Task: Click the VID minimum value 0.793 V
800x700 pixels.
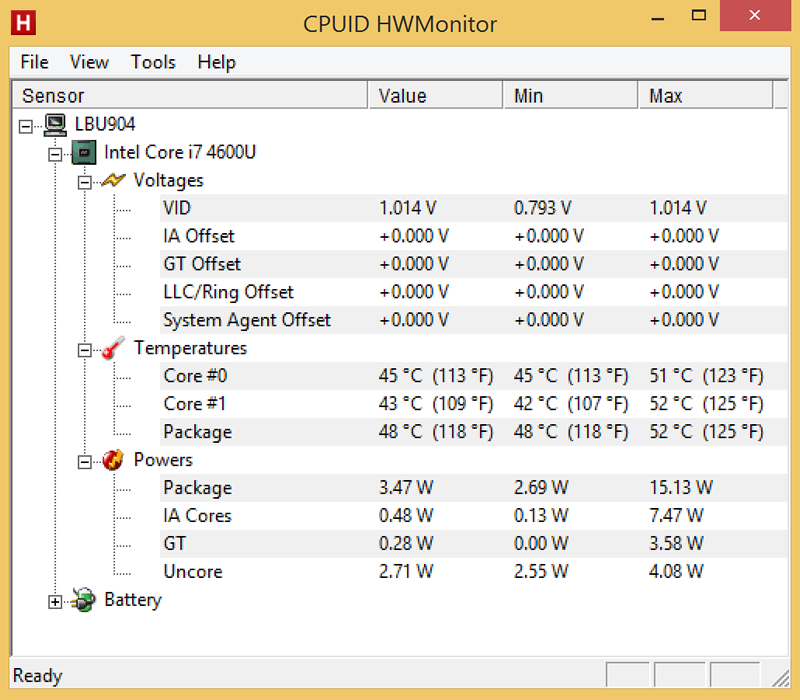Action: coord(543,208)
